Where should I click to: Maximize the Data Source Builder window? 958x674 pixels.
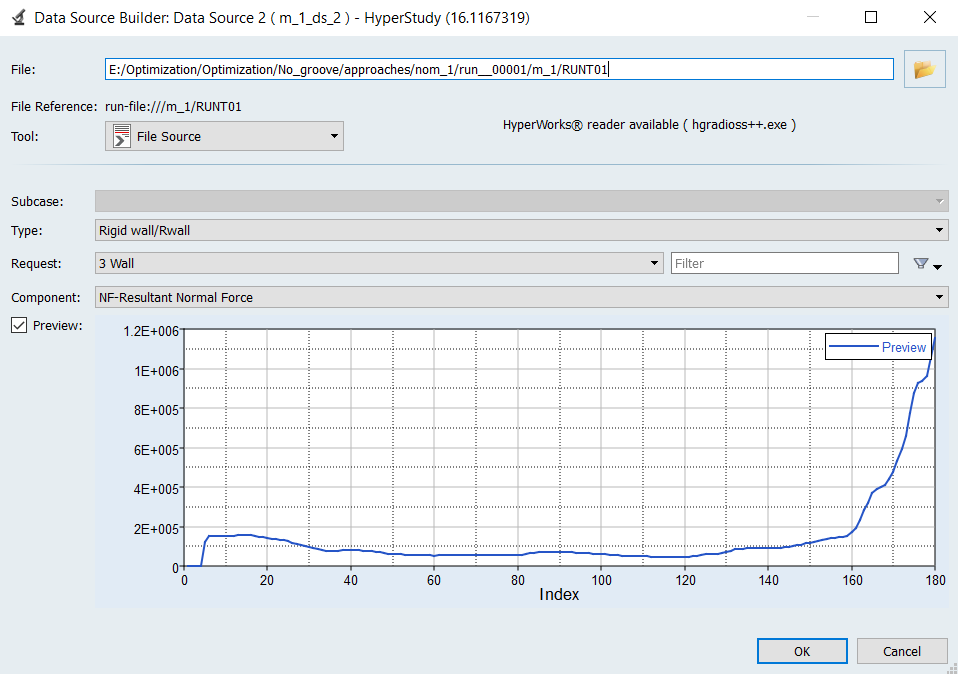871,17
